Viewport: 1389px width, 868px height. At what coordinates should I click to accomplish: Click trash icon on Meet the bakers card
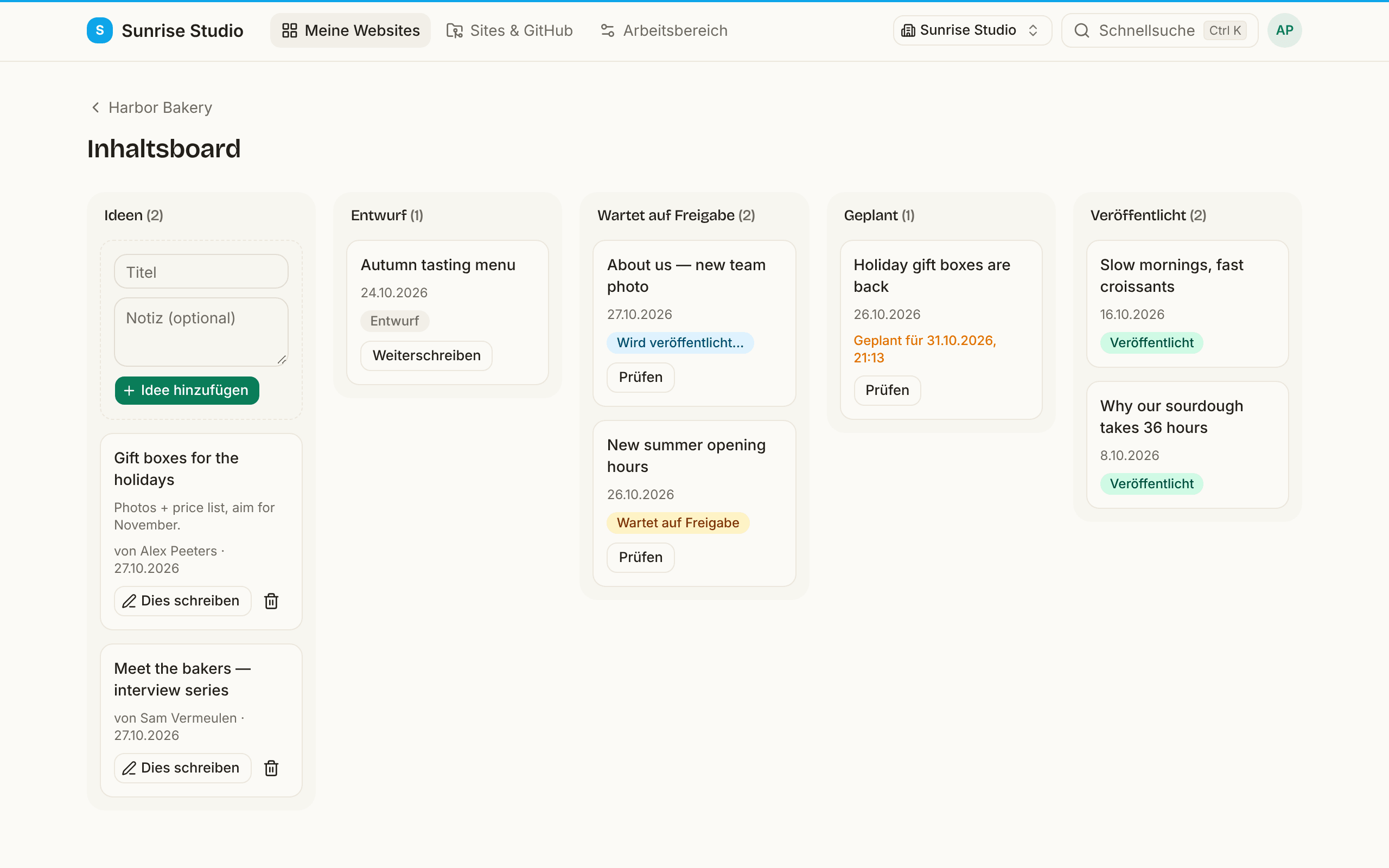click(x=271, y=768)
